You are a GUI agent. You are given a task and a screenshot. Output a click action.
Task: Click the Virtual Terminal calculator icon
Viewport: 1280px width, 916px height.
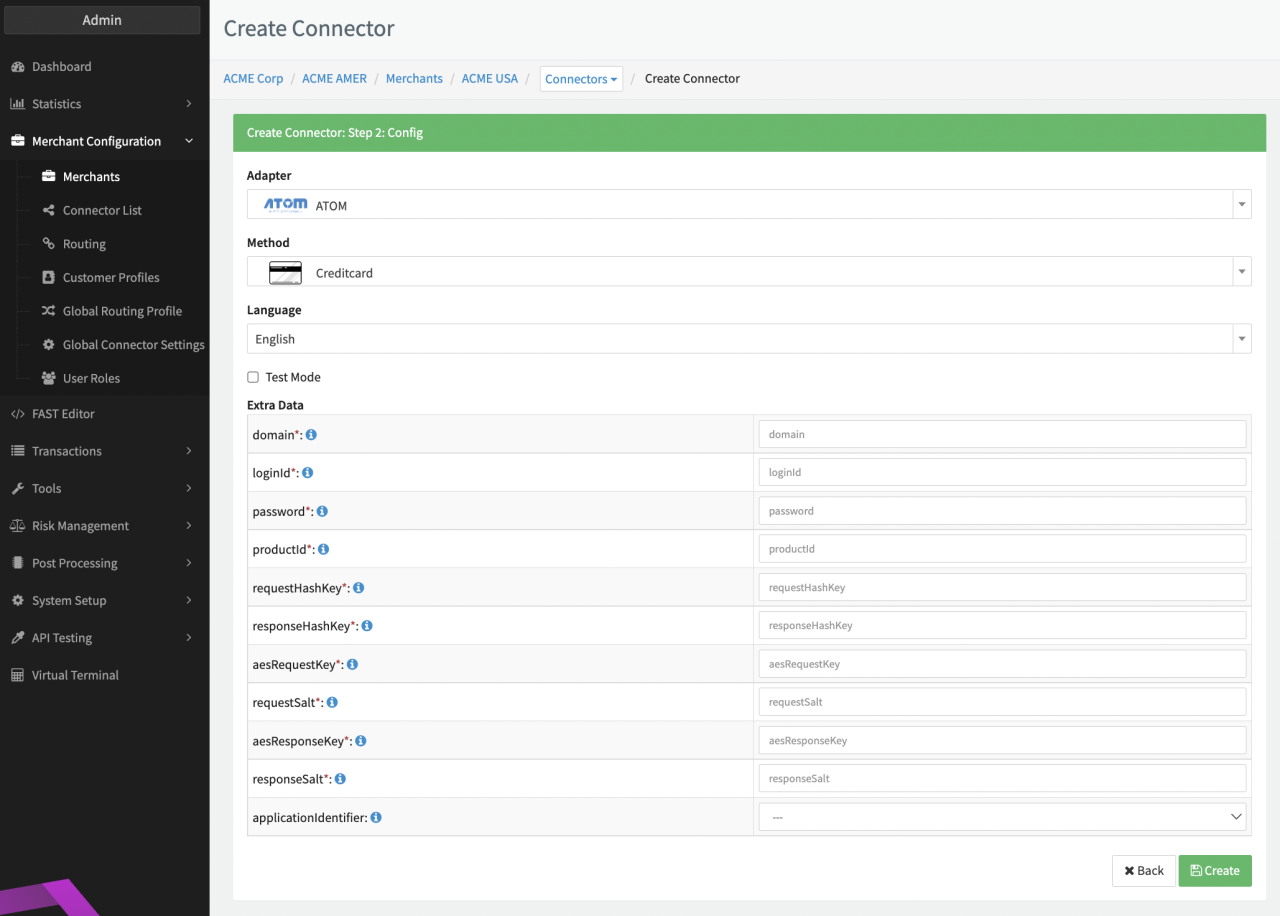coord(17,675)
